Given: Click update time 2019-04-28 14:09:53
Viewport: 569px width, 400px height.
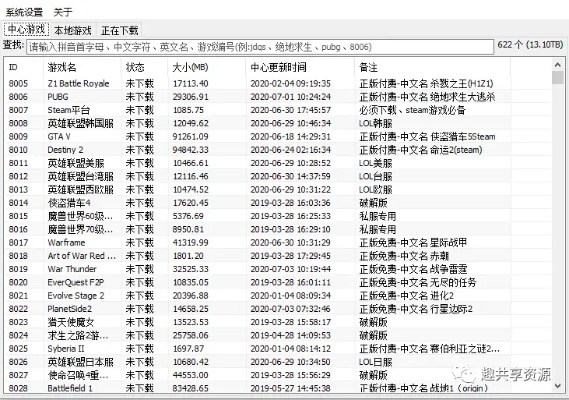Looking at the screenshot, I should [x=290, y=335].
